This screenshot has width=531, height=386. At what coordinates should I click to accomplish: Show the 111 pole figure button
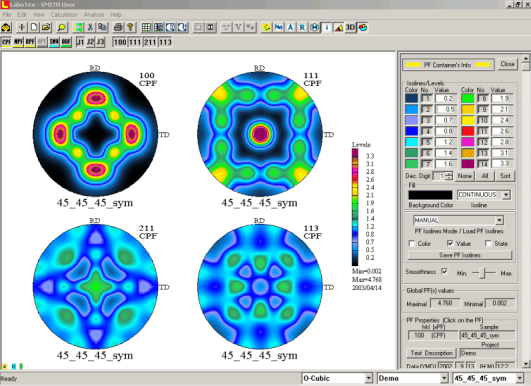135,42
